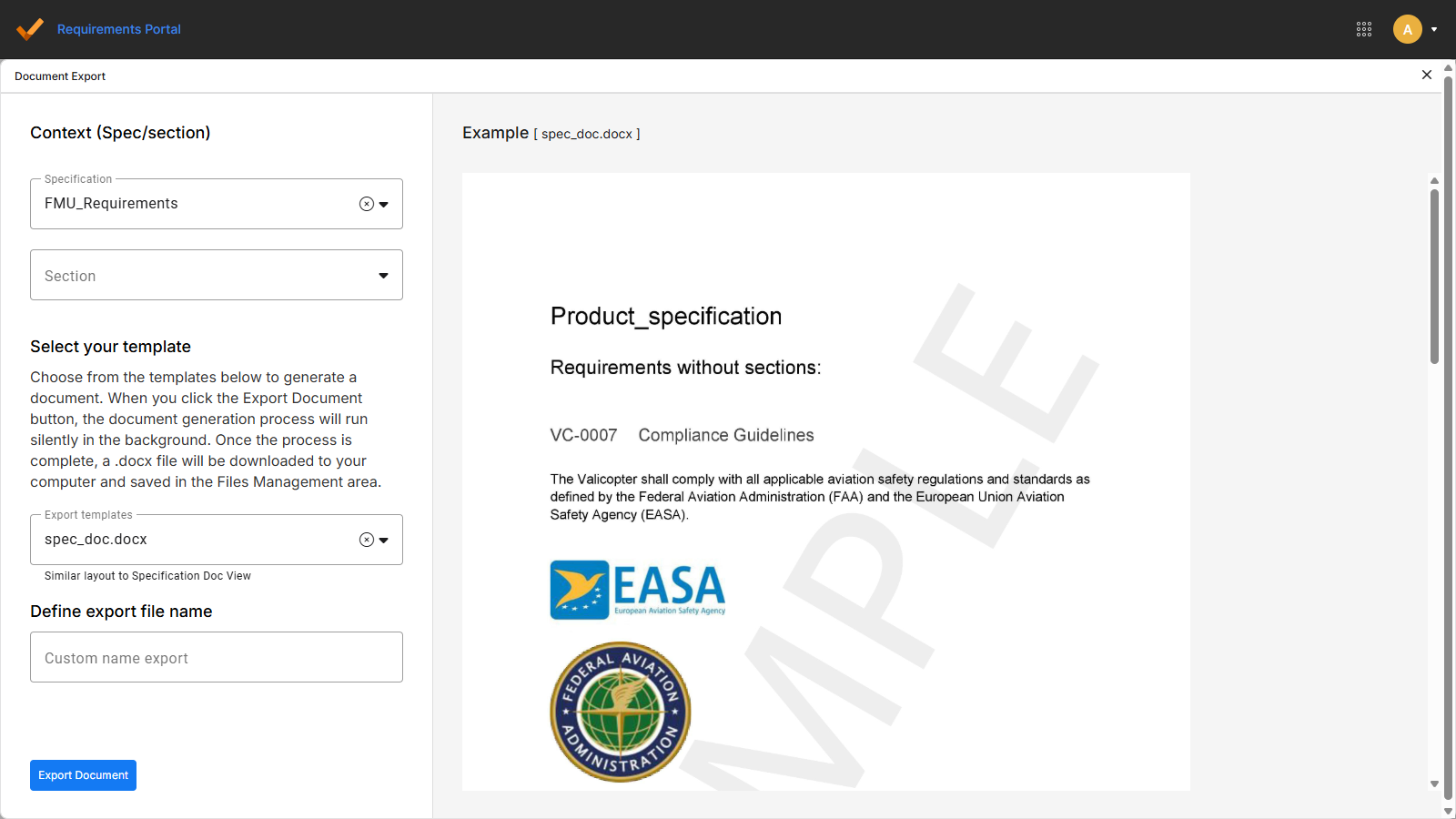Click the orange checkmark logo

30,29
